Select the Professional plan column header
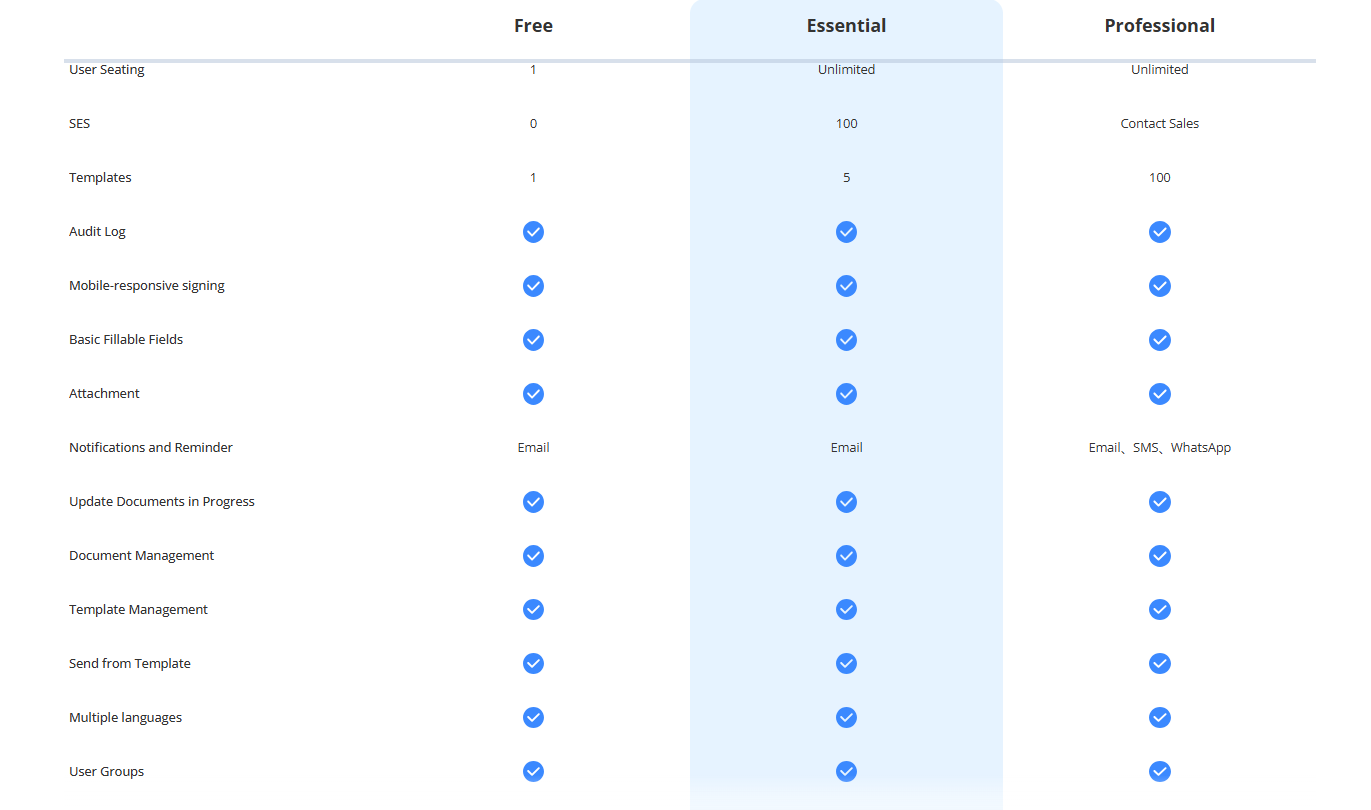 pos(1159,26)
